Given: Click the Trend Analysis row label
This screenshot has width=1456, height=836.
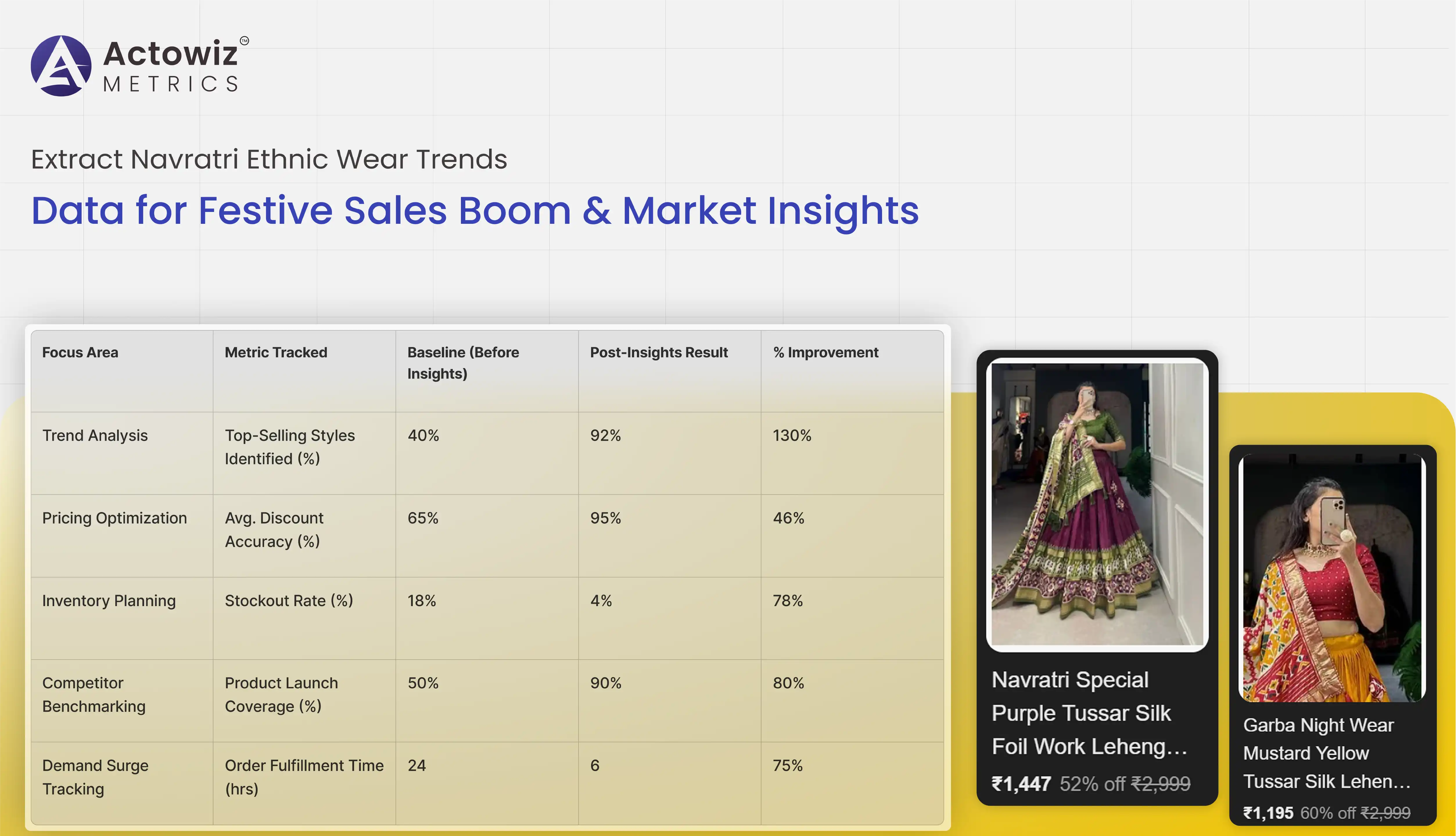Looking at the screenshot, I should coord(95,436).
